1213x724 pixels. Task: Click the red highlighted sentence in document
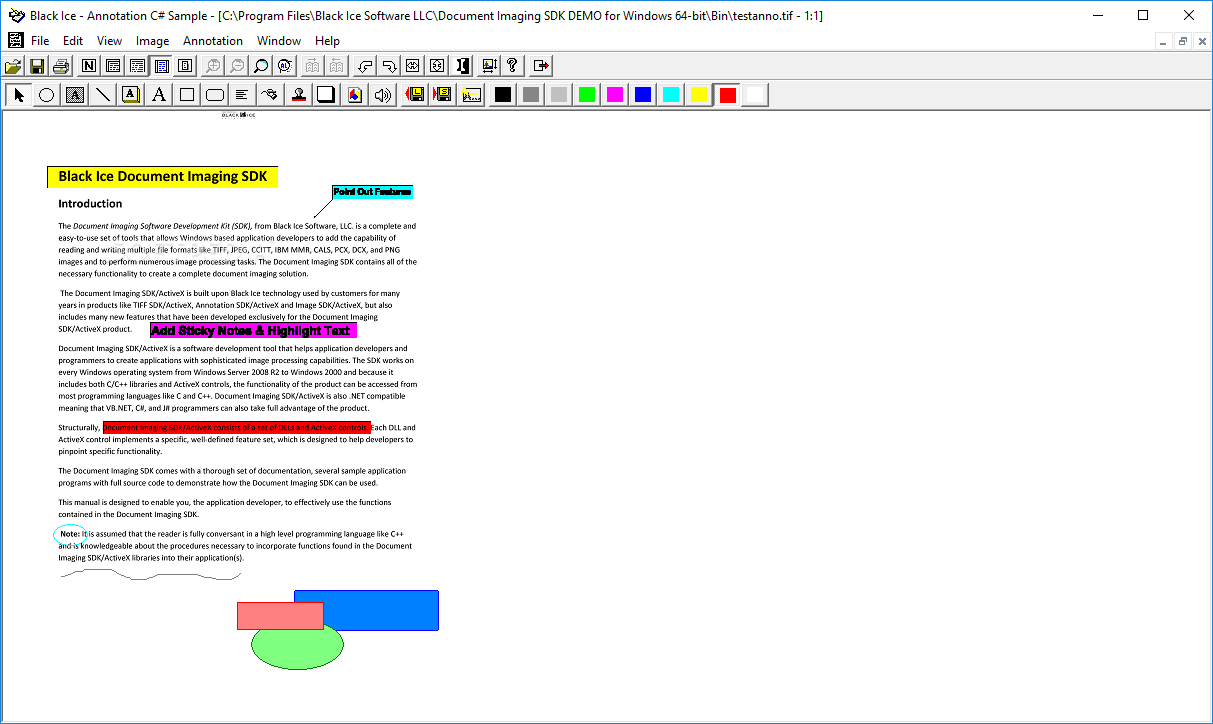[237, 427]
